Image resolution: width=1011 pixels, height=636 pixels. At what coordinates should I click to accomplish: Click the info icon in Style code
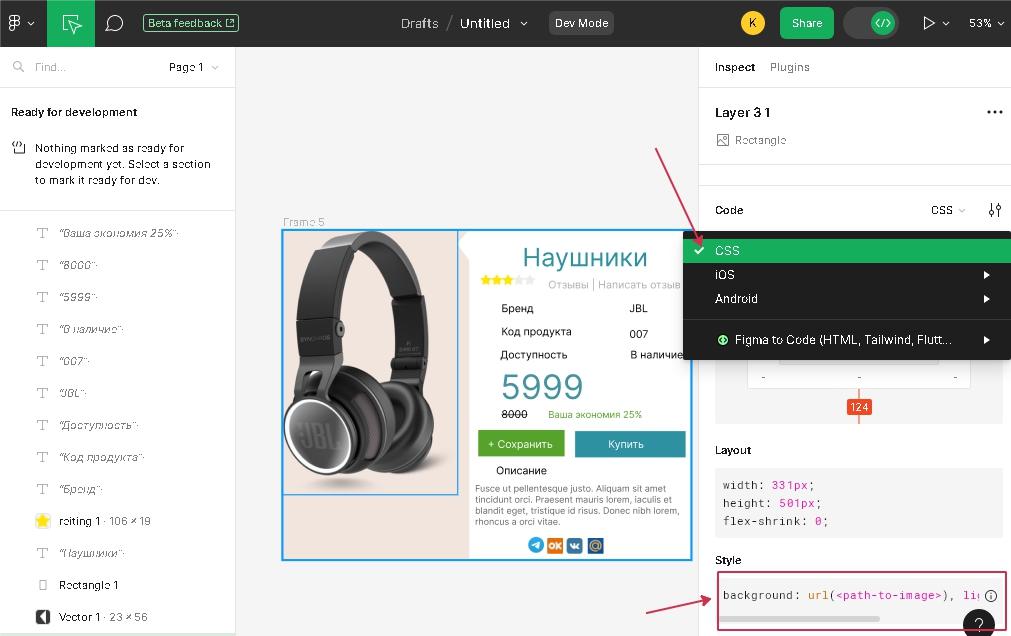pyautogui.click(x=990, y=596)
